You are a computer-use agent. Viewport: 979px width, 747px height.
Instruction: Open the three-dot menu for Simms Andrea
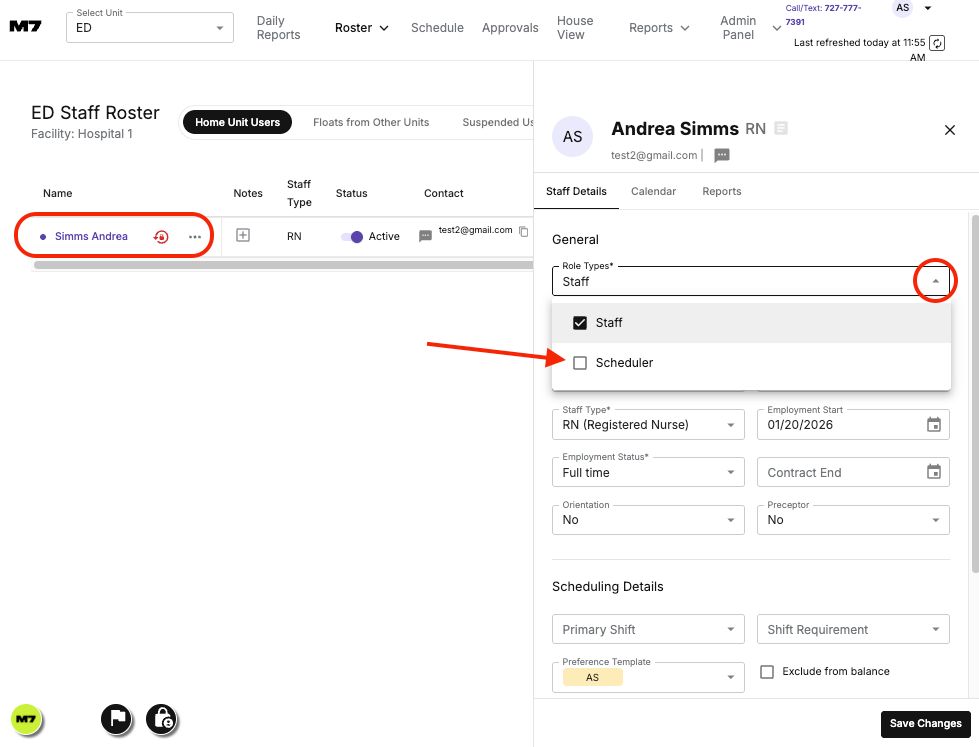click(195, 237)
